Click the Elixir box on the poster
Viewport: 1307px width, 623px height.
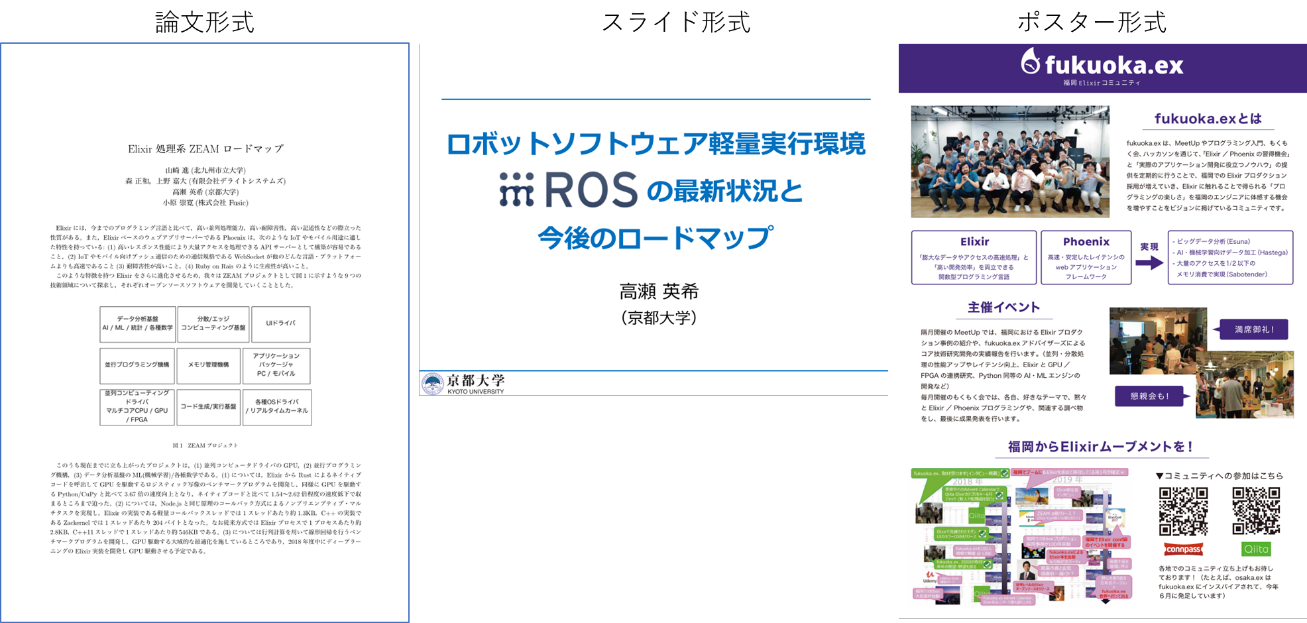pyautogui.click(x=974, y=258)
